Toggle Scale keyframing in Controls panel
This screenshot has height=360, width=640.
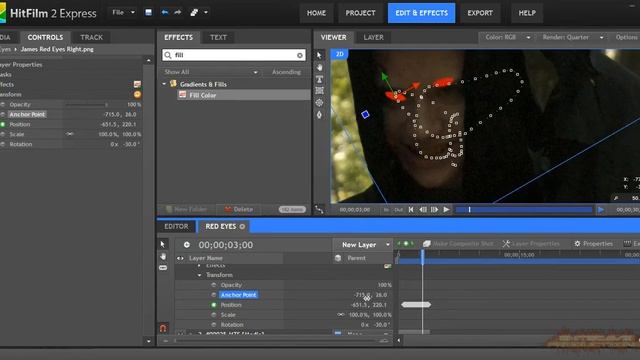coord(3,134)
